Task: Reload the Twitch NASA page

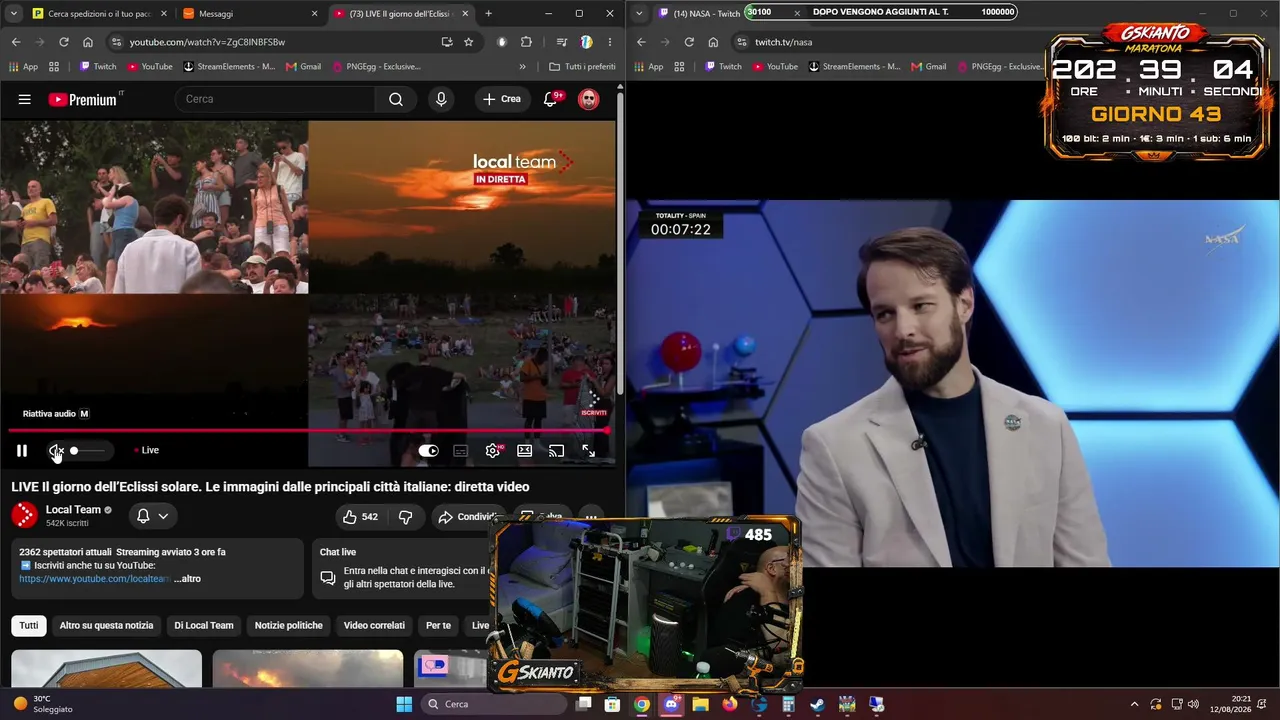Action: click(689, 42)
